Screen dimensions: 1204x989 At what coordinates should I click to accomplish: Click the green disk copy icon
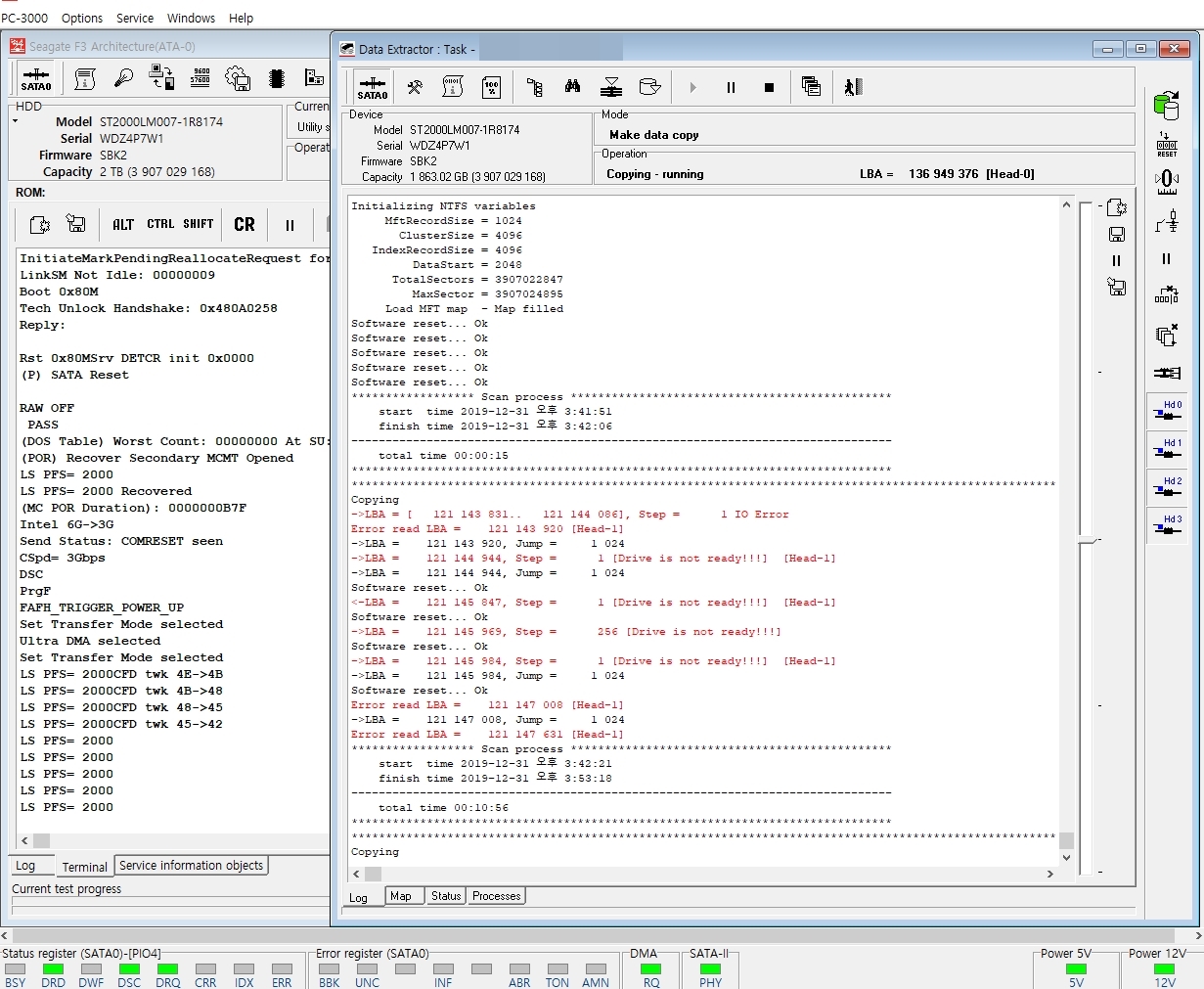[1166, 106]
